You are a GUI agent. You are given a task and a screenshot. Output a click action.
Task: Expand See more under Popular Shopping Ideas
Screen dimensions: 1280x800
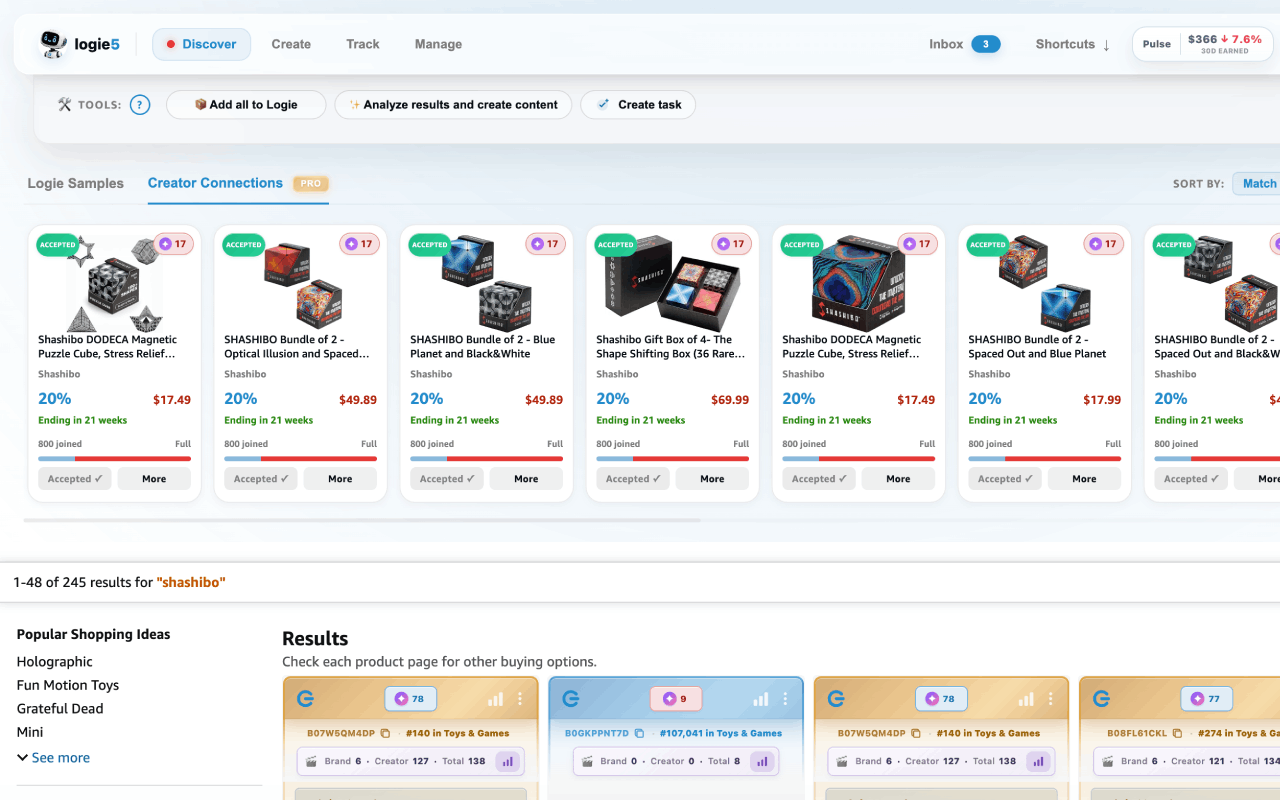(53, 758)
